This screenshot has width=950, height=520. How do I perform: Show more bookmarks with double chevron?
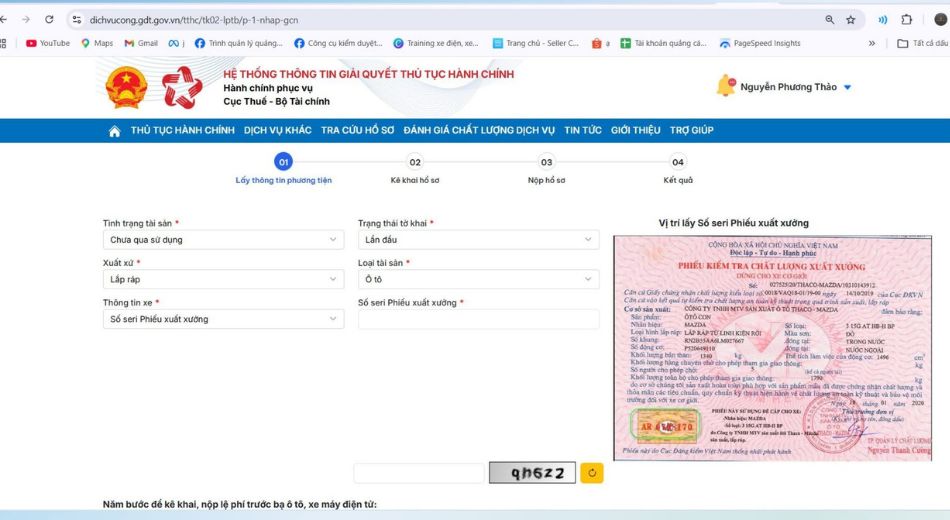coord(872,43)
